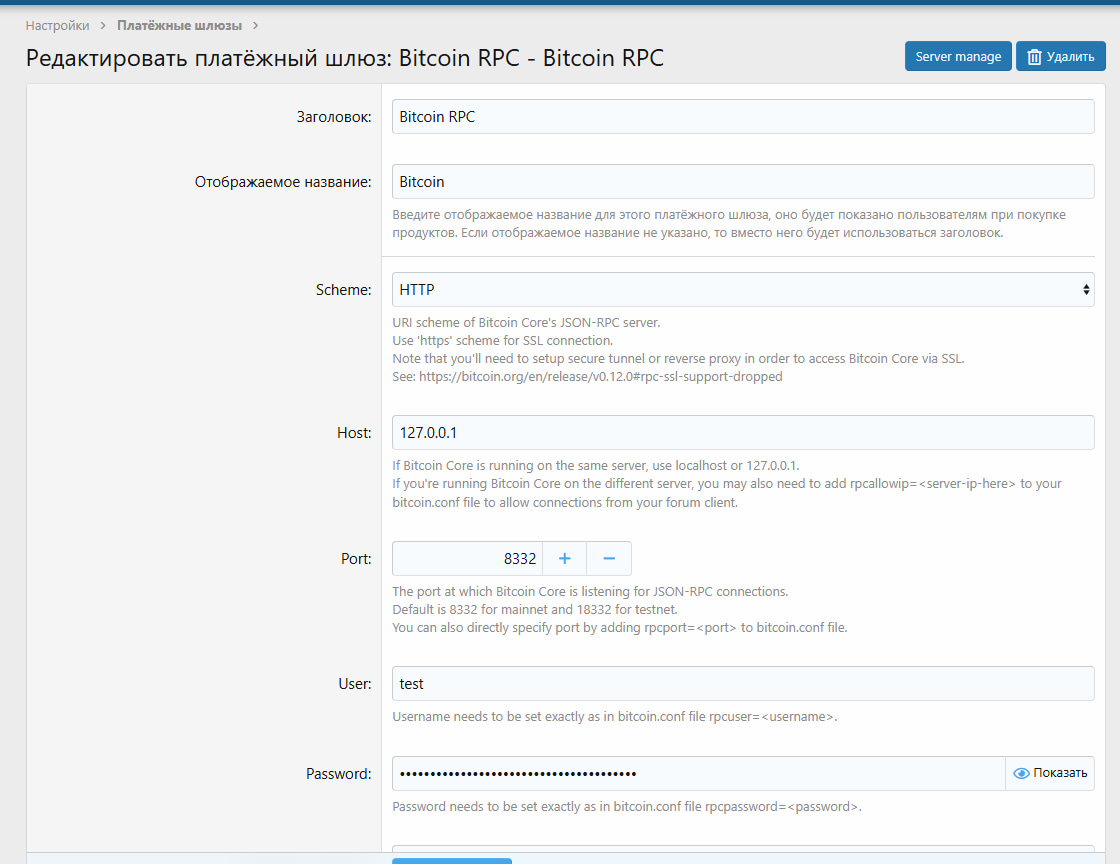Decrease the Port value with minus
Screen dimensions: 1120x864
click(609, 558)
